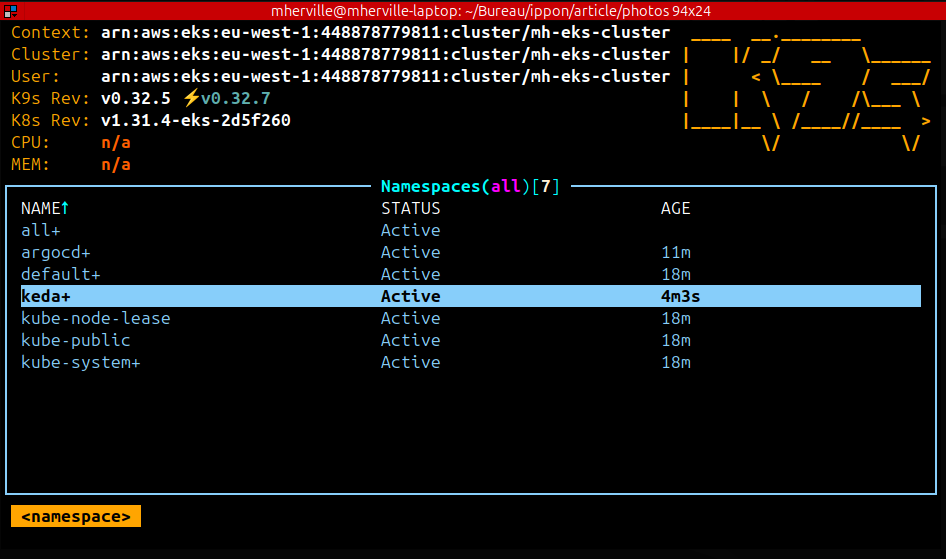Image resolution: width=946 pixels, height=559 pixels.
Task: Click the <namespace> breadcrumb label
Action: pyautogui.click(x=76, y=516)
